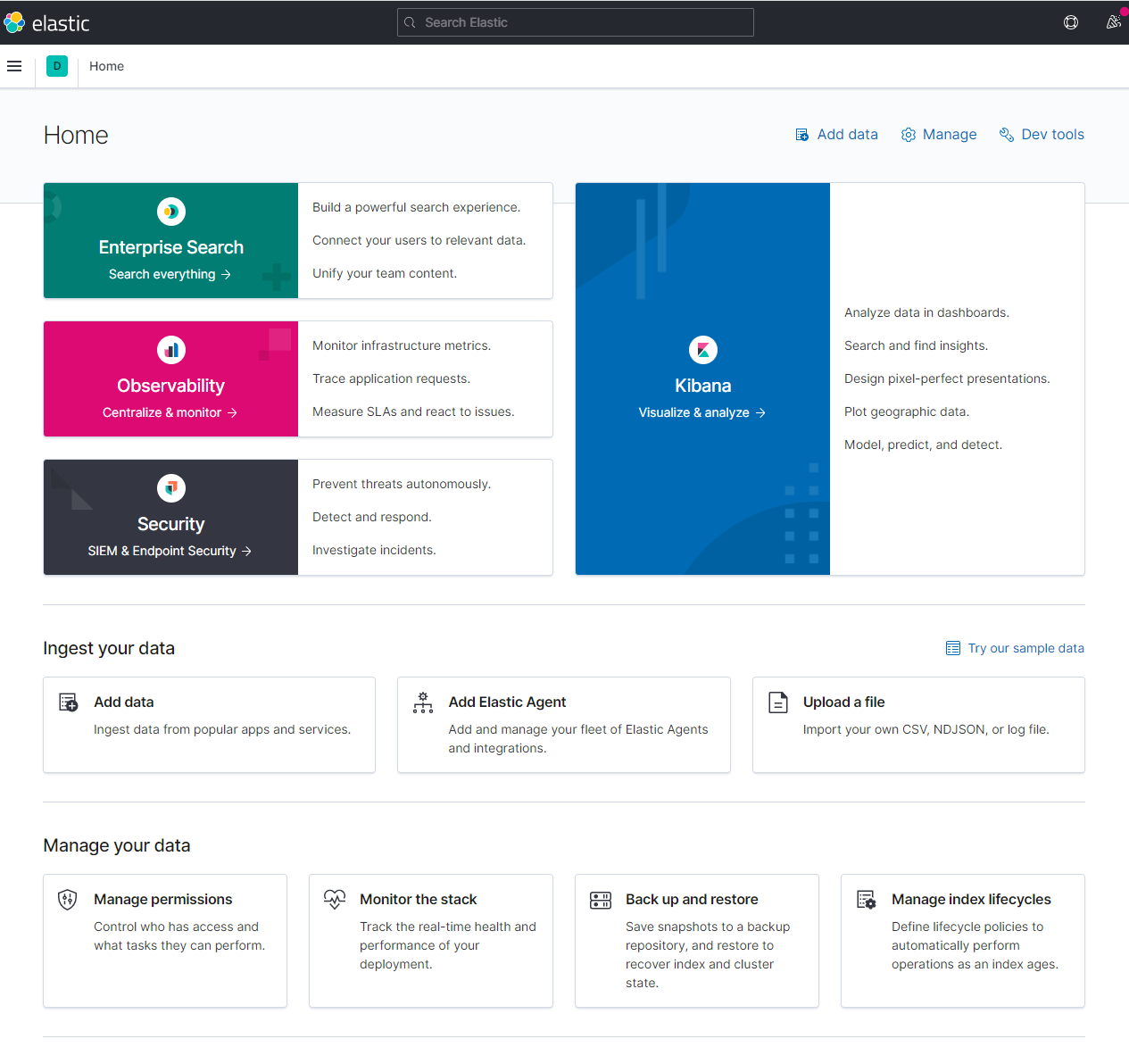Click 'Search and find insights.' text
Viewport: 1129px width, 1064px height.
[x=916, y=345]
